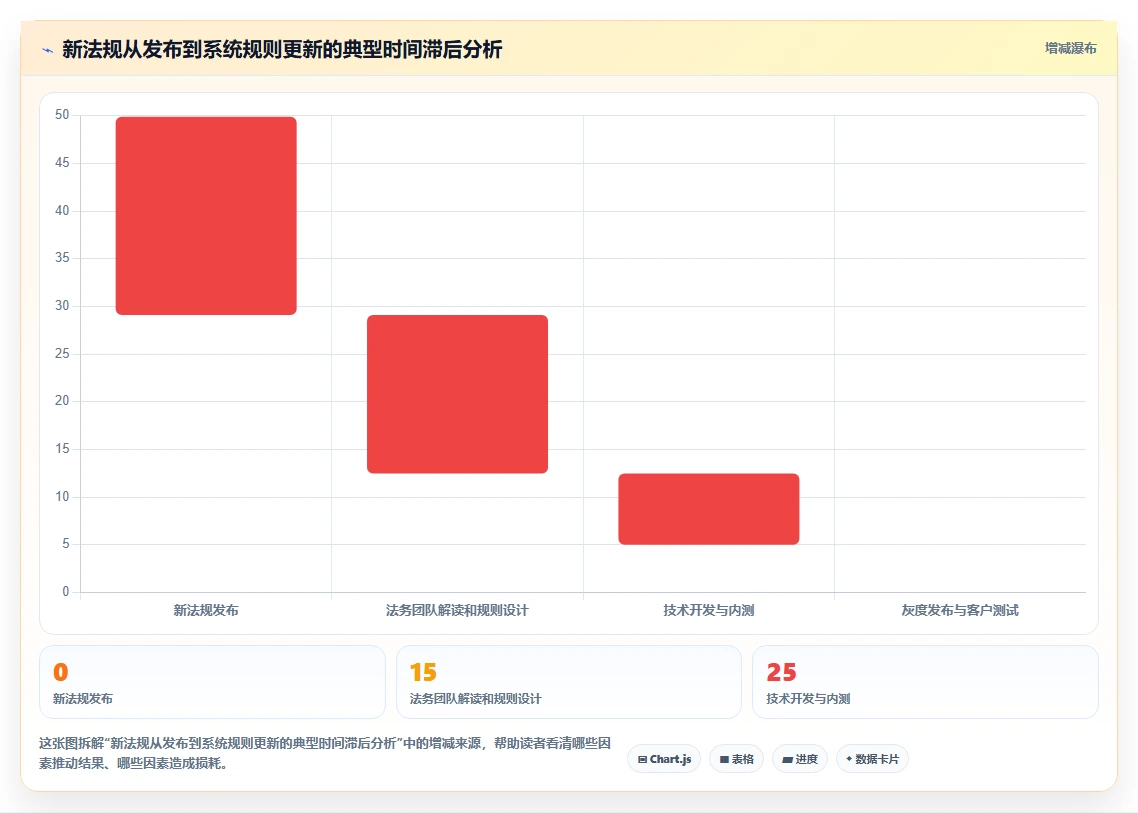1138x813 pixels.
Task: Click the red bar for 技术开发与内测
Action: click(x=708, y=509)
